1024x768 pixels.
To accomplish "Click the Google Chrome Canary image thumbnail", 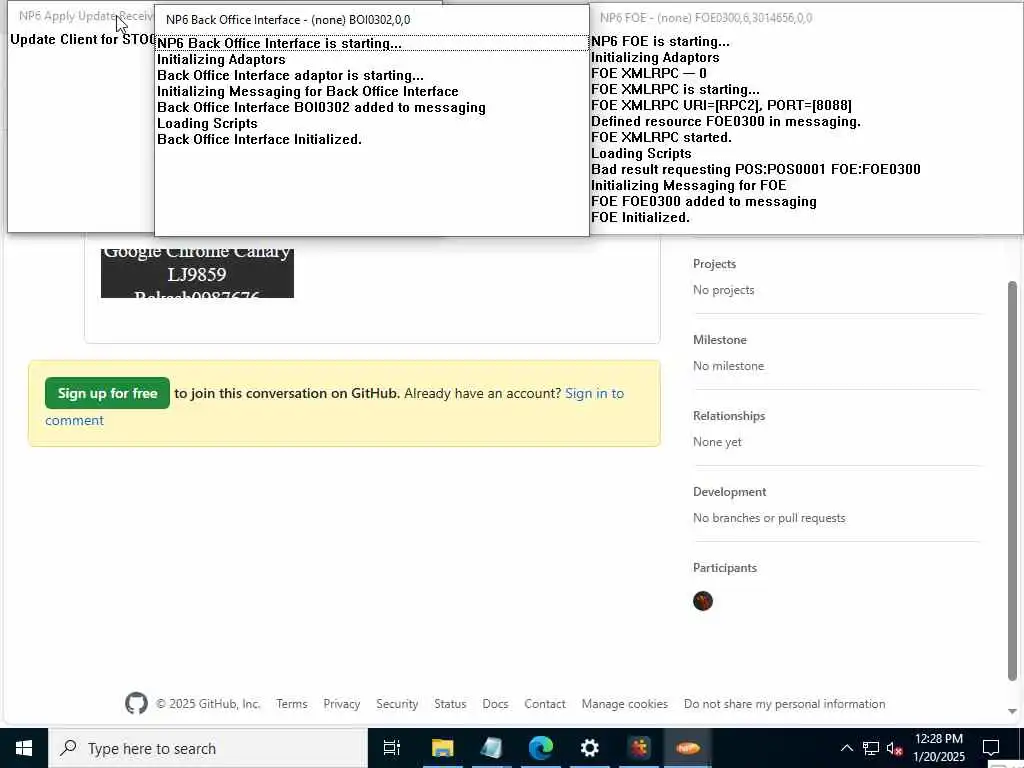I will tap(197, 273).
